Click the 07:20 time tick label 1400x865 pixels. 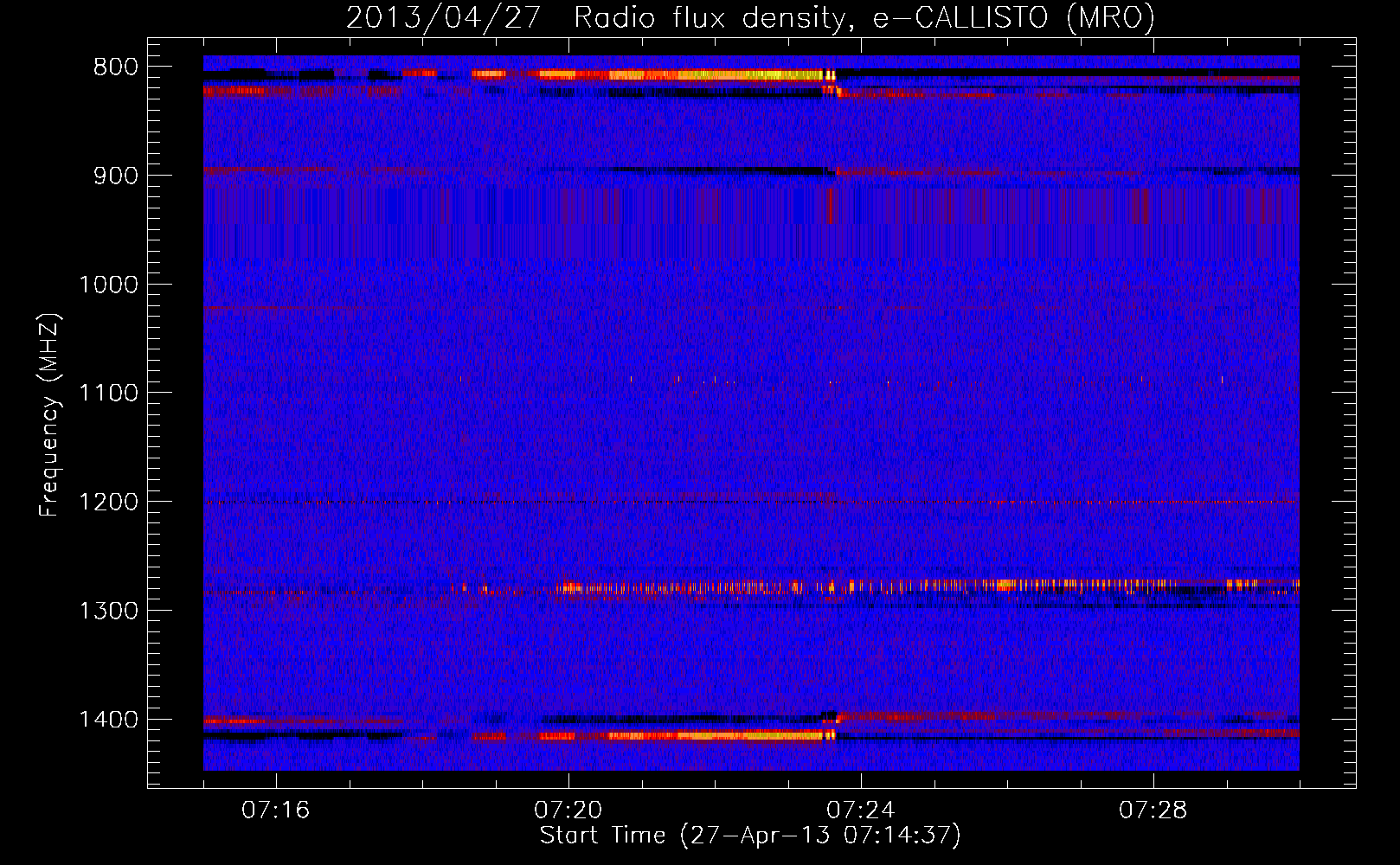tap(568, 811)
